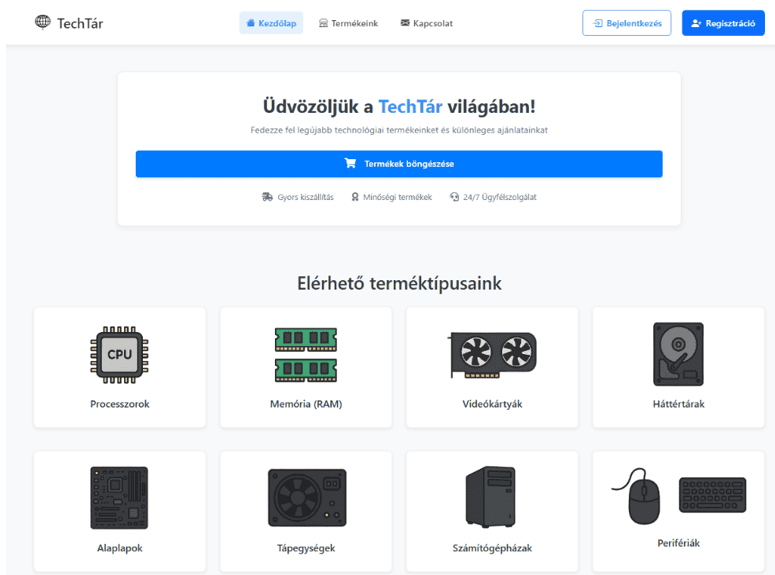775x575 pixels.
Task: Click the 24/7 Ügyfélszolgálat headset icon
Action: pos(454,197)
